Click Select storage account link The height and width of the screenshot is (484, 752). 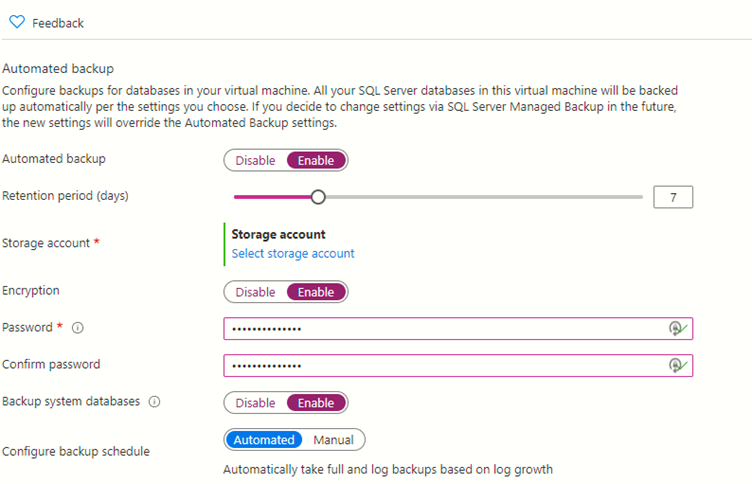[293, 253]
